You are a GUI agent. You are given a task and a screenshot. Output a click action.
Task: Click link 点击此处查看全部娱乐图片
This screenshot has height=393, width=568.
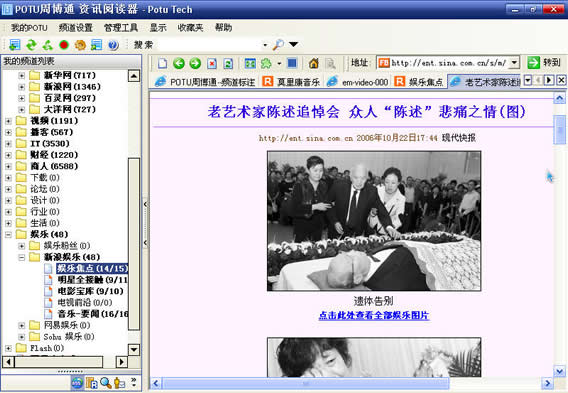tap(374, 315)
